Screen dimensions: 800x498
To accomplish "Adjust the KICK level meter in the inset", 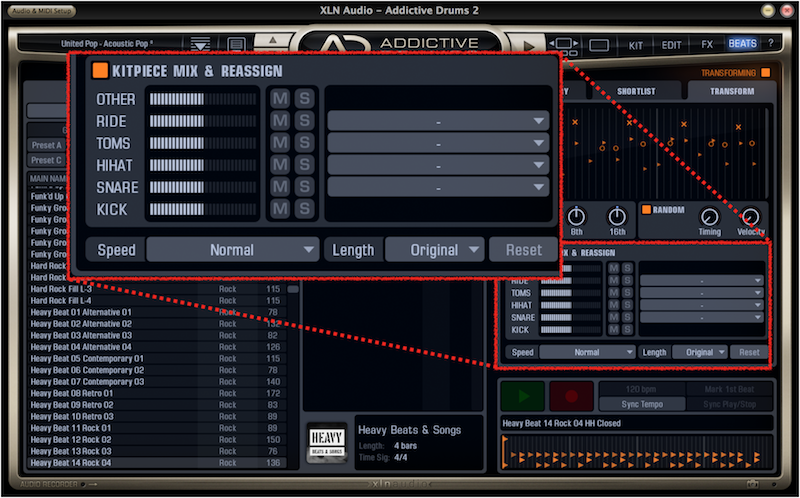I will (x=203, y=209).
